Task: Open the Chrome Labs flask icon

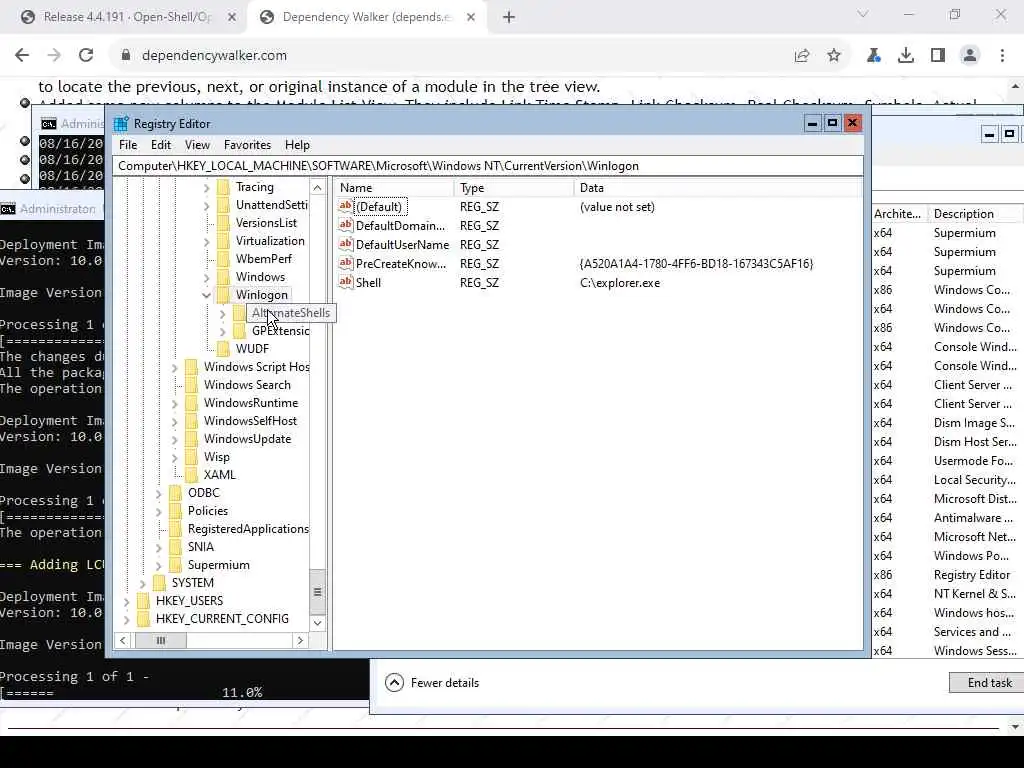Action: point(874,56)
